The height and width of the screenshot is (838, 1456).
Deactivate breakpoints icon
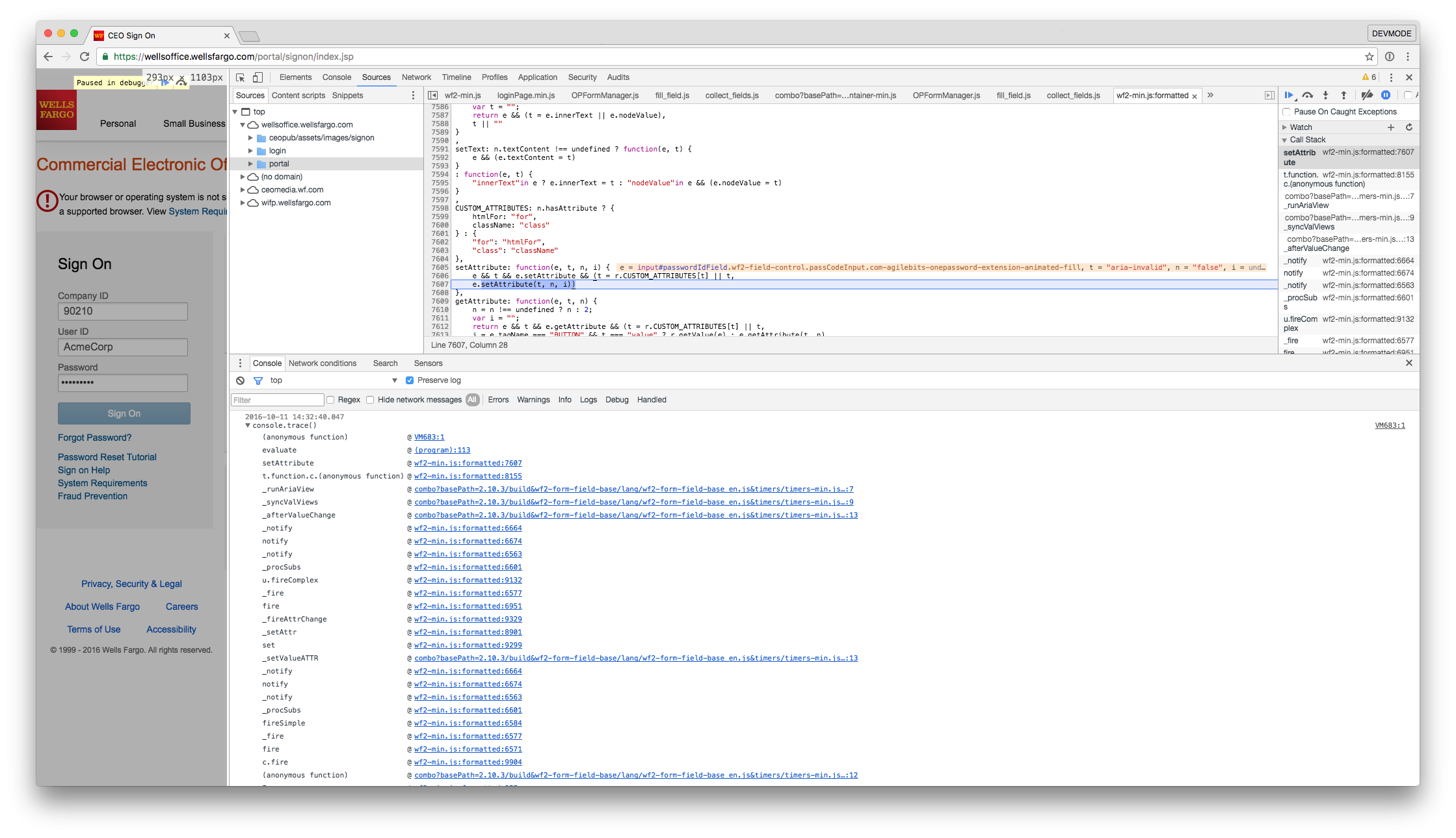(1367, 96)
